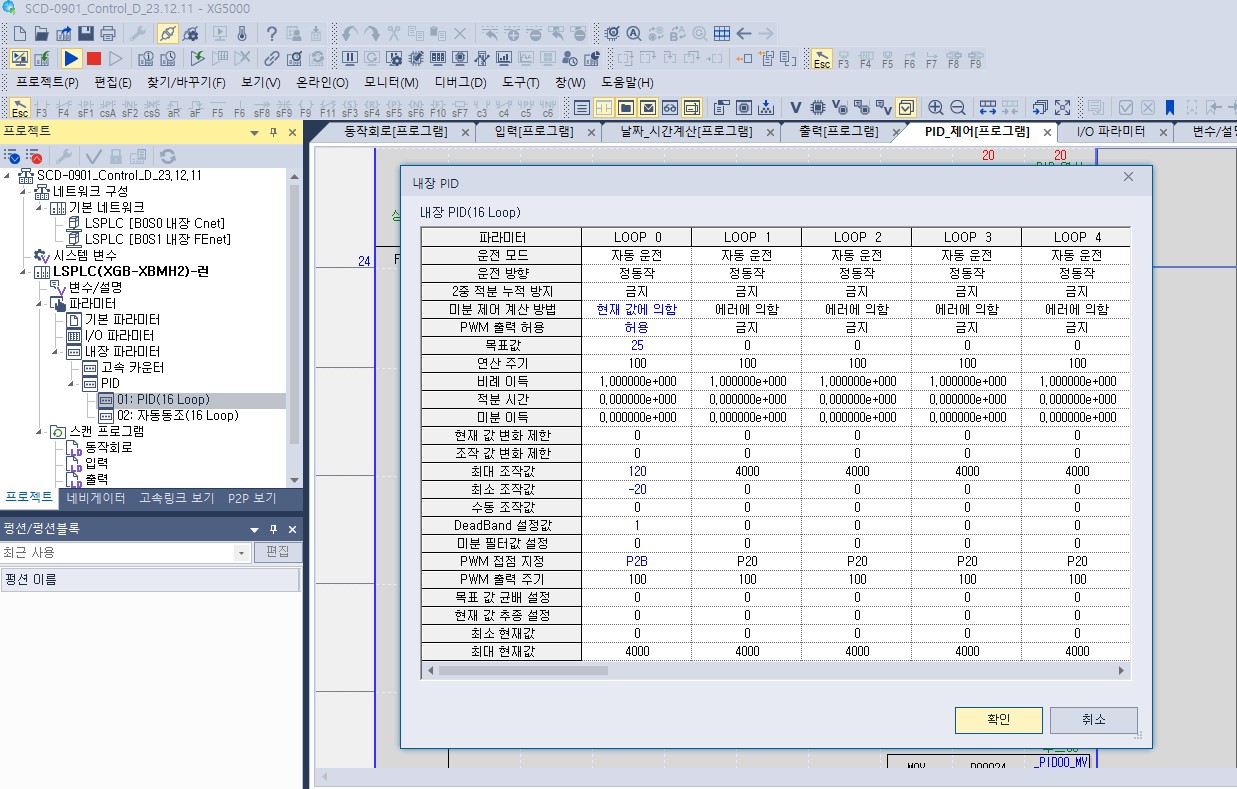The width and height of the screenshot is (1237, 789).
Task: Toggle the PLC connect plug icon
Action: [167, 34]
